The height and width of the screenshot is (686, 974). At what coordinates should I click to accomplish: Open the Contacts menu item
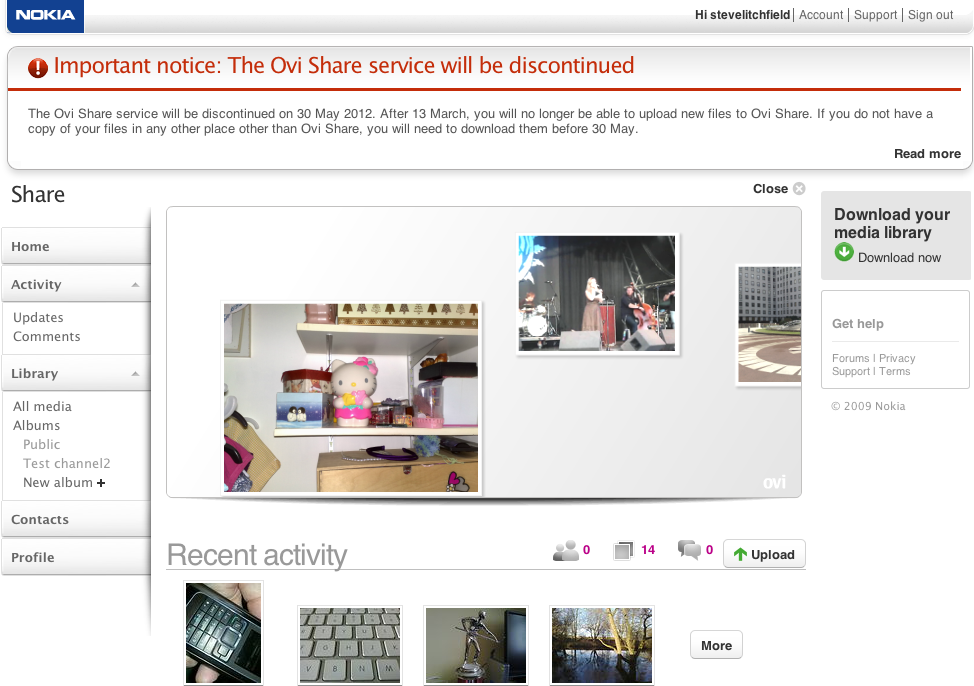tap(76, 519)
